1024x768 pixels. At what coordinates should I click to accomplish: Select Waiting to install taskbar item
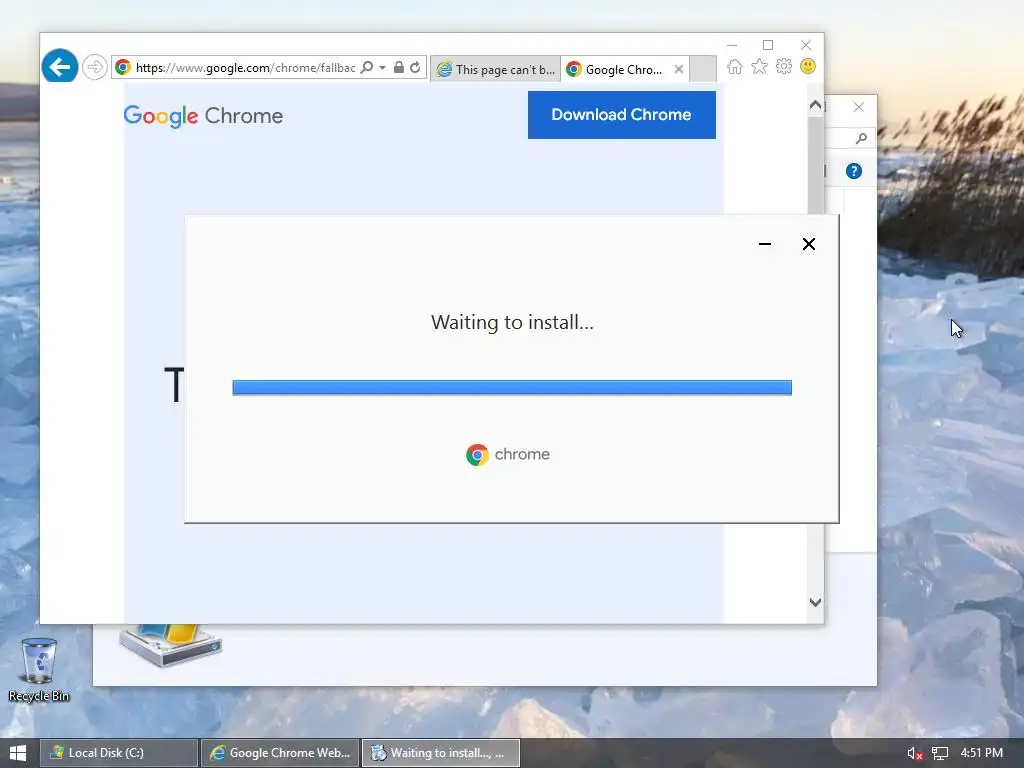click(x=441, y=753)
